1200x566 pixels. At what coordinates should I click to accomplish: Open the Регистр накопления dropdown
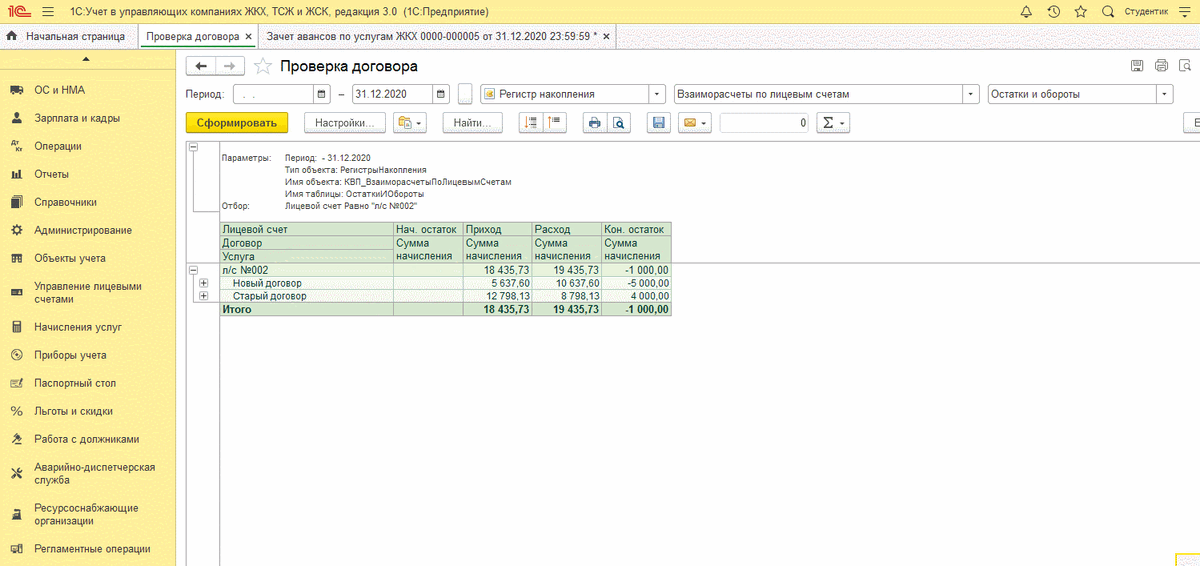click(658, 94)
